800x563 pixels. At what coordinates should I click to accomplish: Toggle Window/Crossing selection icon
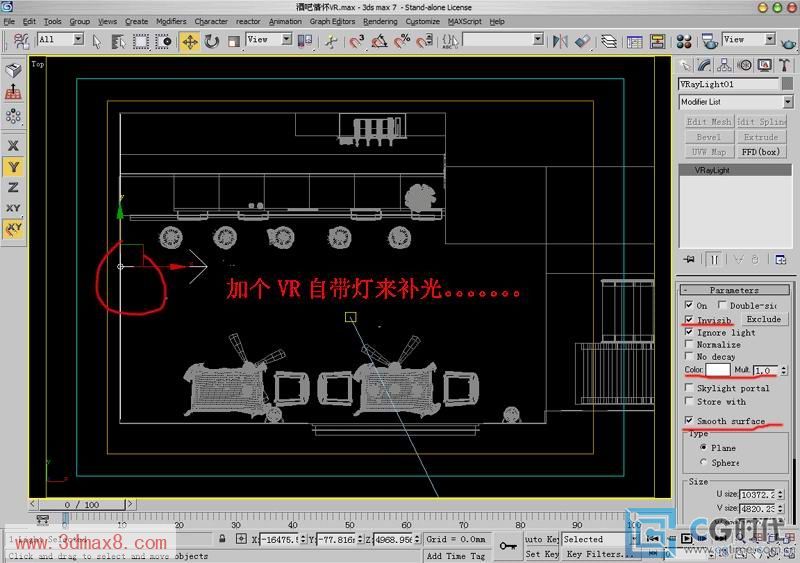tap(163, 41)
